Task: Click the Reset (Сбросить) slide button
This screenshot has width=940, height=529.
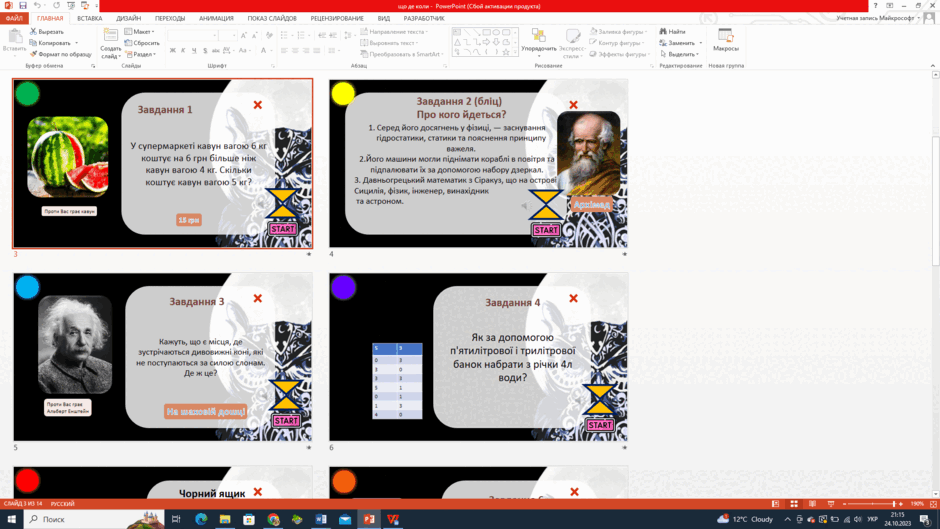Action: (142, 43)
